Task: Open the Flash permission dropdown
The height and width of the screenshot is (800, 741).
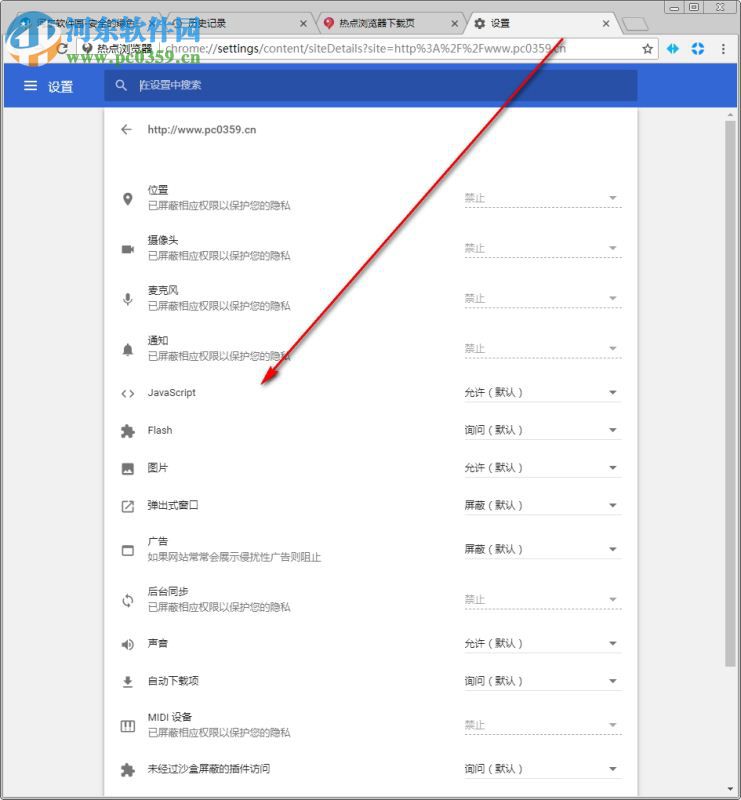Action: [542, 430]
